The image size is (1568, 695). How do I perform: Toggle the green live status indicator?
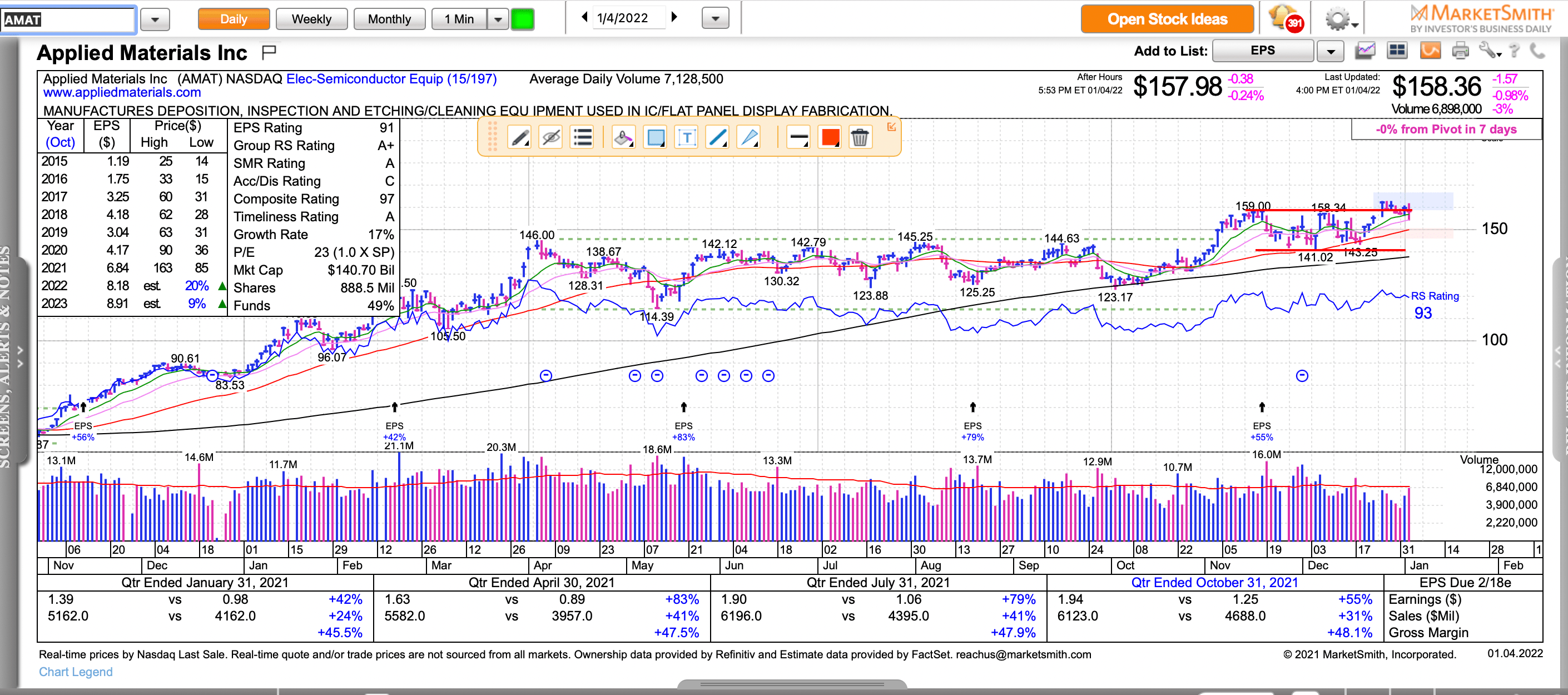click(x=522, y=19)
